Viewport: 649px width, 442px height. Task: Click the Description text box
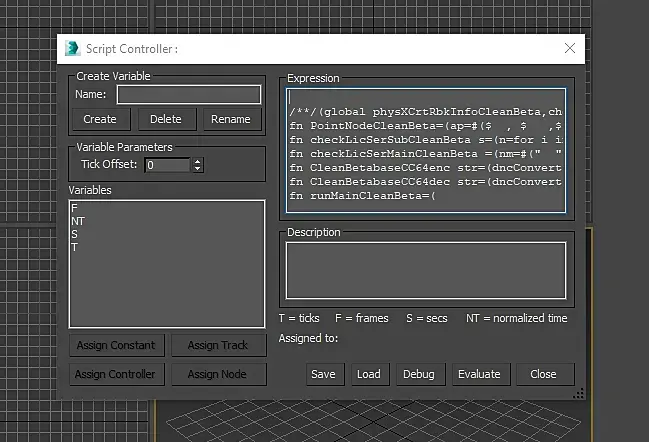pyautogui.click(x=426, y=271)
